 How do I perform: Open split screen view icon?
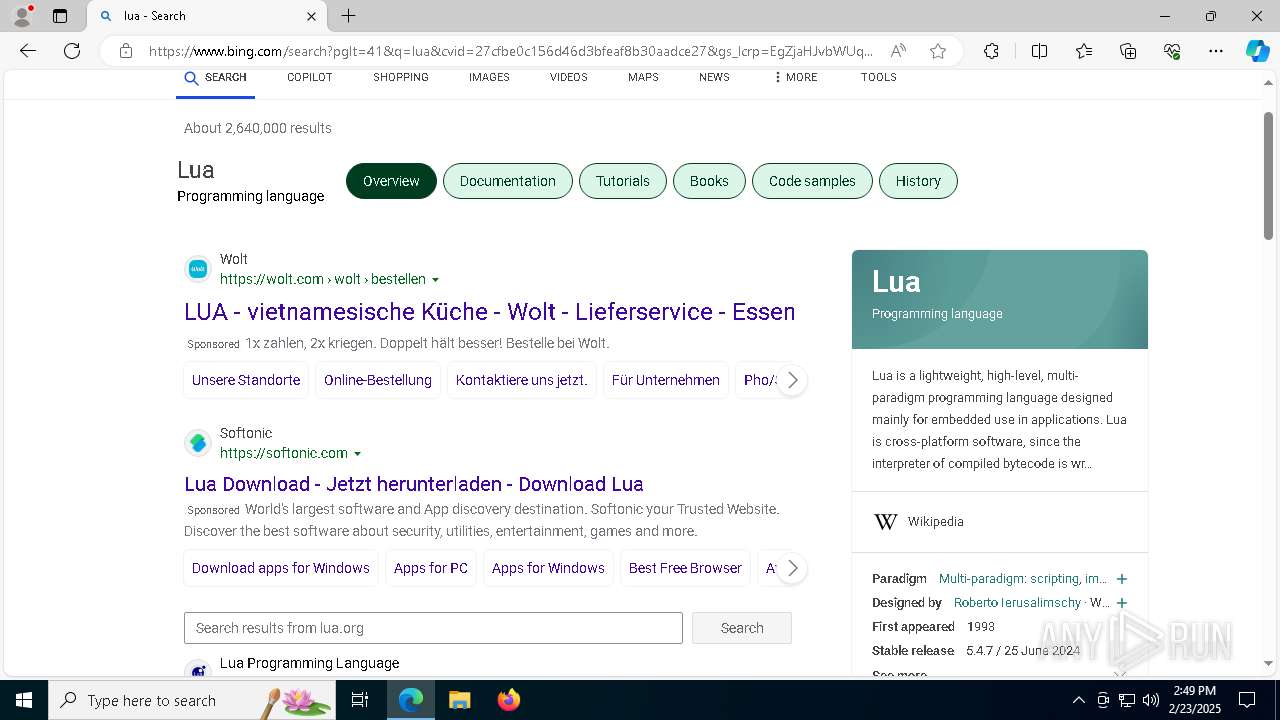[x=1039, y=51]
